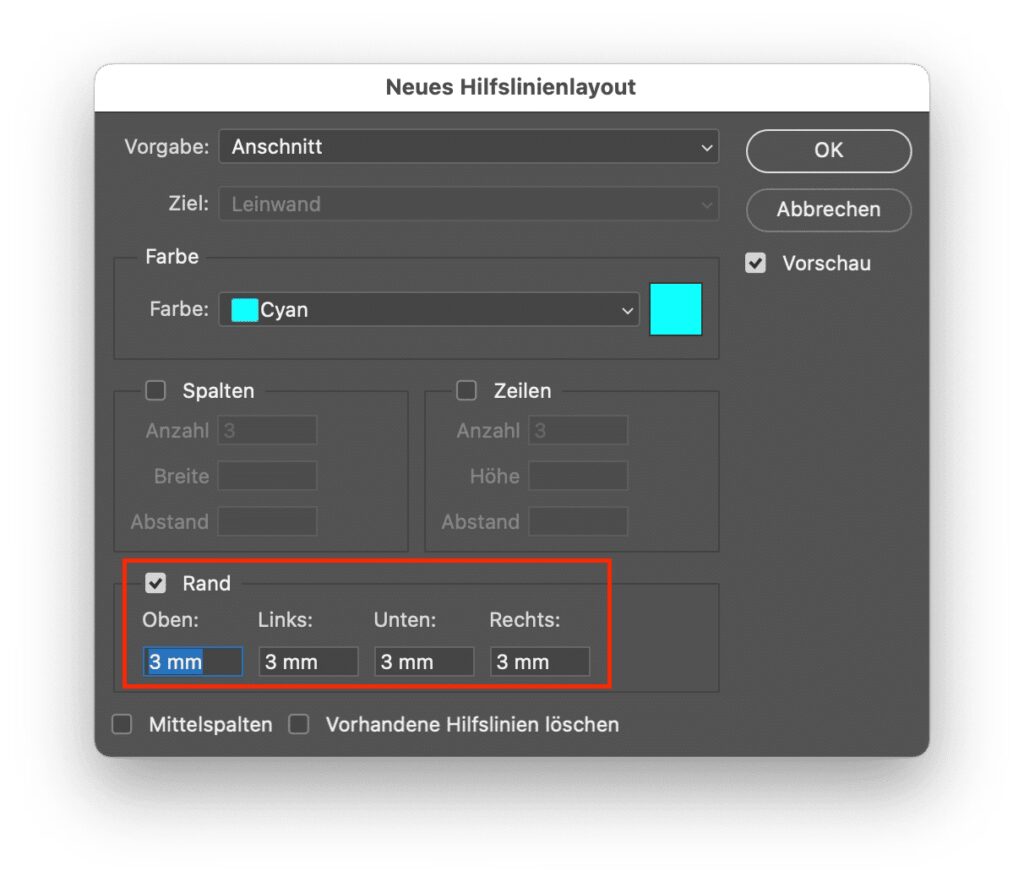This screenshot has width=1024, height=882.
Task: Enable the Zeilen checkbox
Action: (x=466, y=391)
